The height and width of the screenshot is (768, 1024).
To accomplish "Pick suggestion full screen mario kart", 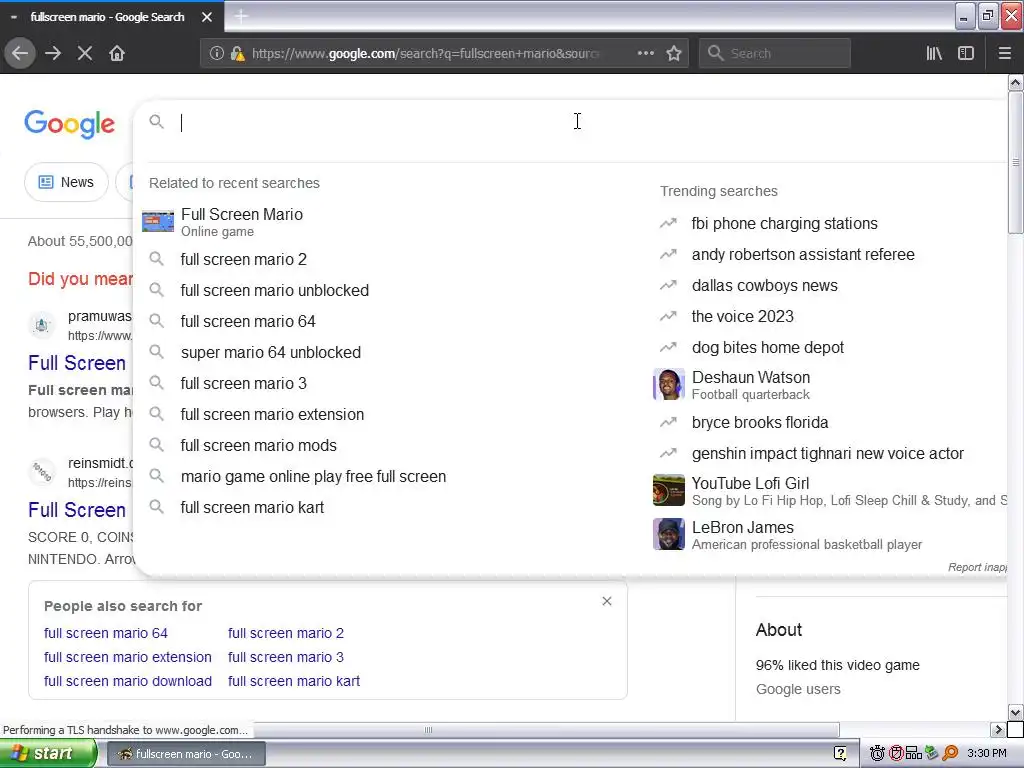I will coord(252,507).
